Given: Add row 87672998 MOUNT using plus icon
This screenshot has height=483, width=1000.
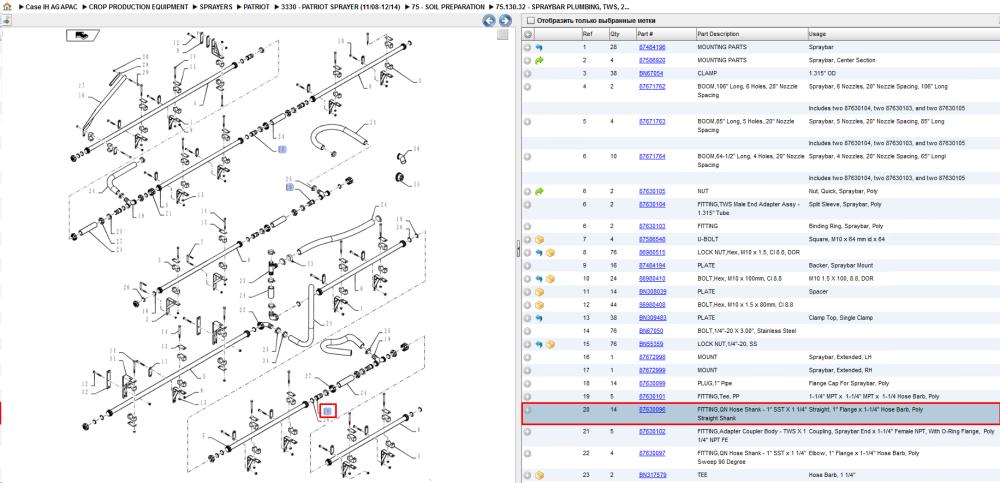Looking at the screenshot, I should click(527, 357).
